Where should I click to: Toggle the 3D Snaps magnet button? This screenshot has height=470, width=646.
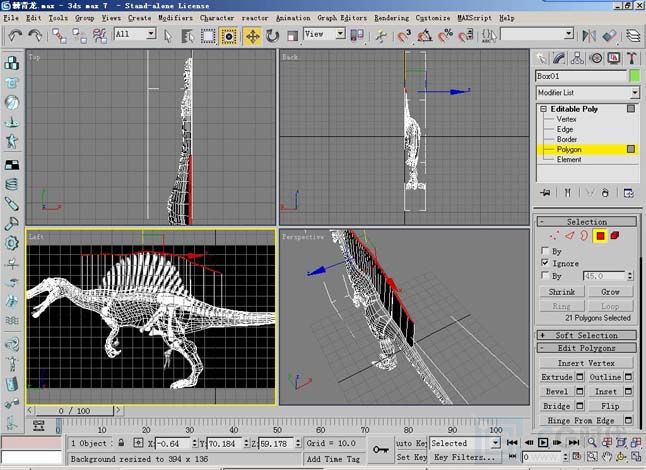[404, 36]
